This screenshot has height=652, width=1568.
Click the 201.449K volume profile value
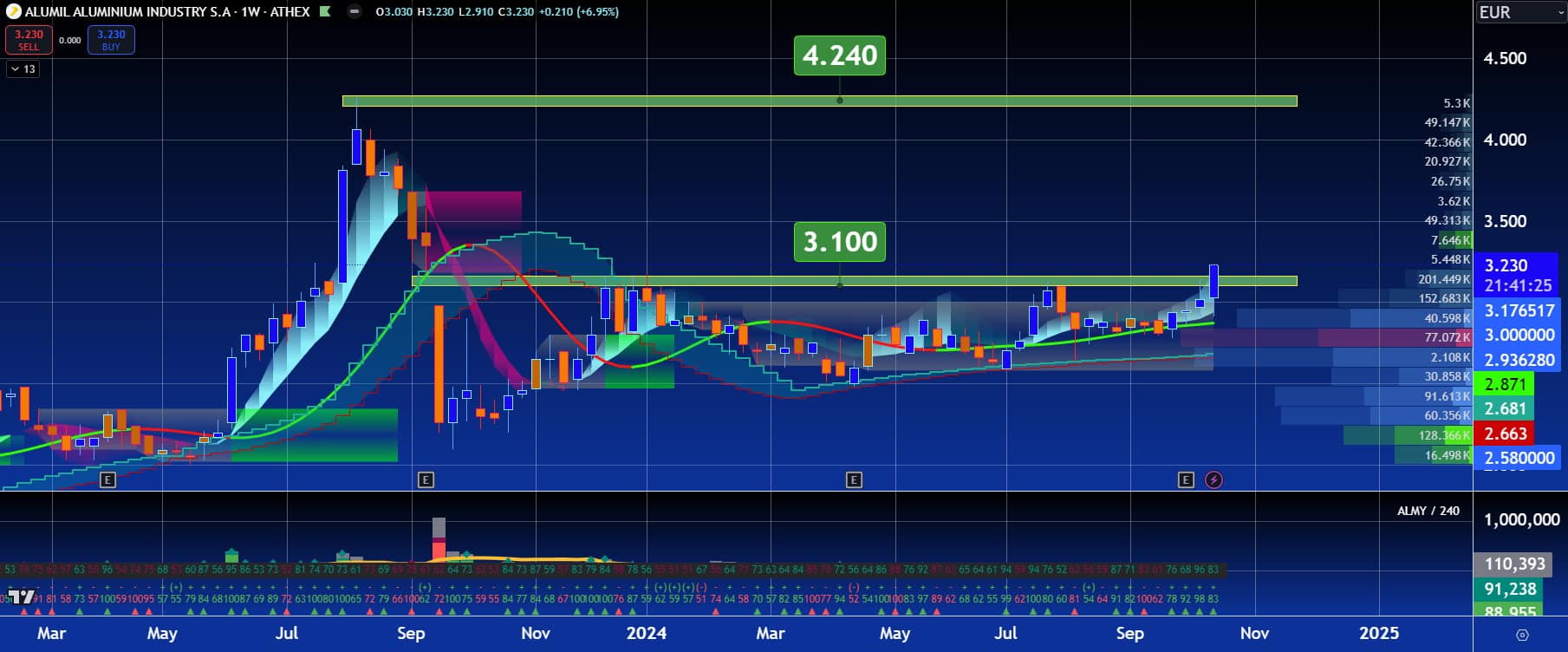[1444, 279]
